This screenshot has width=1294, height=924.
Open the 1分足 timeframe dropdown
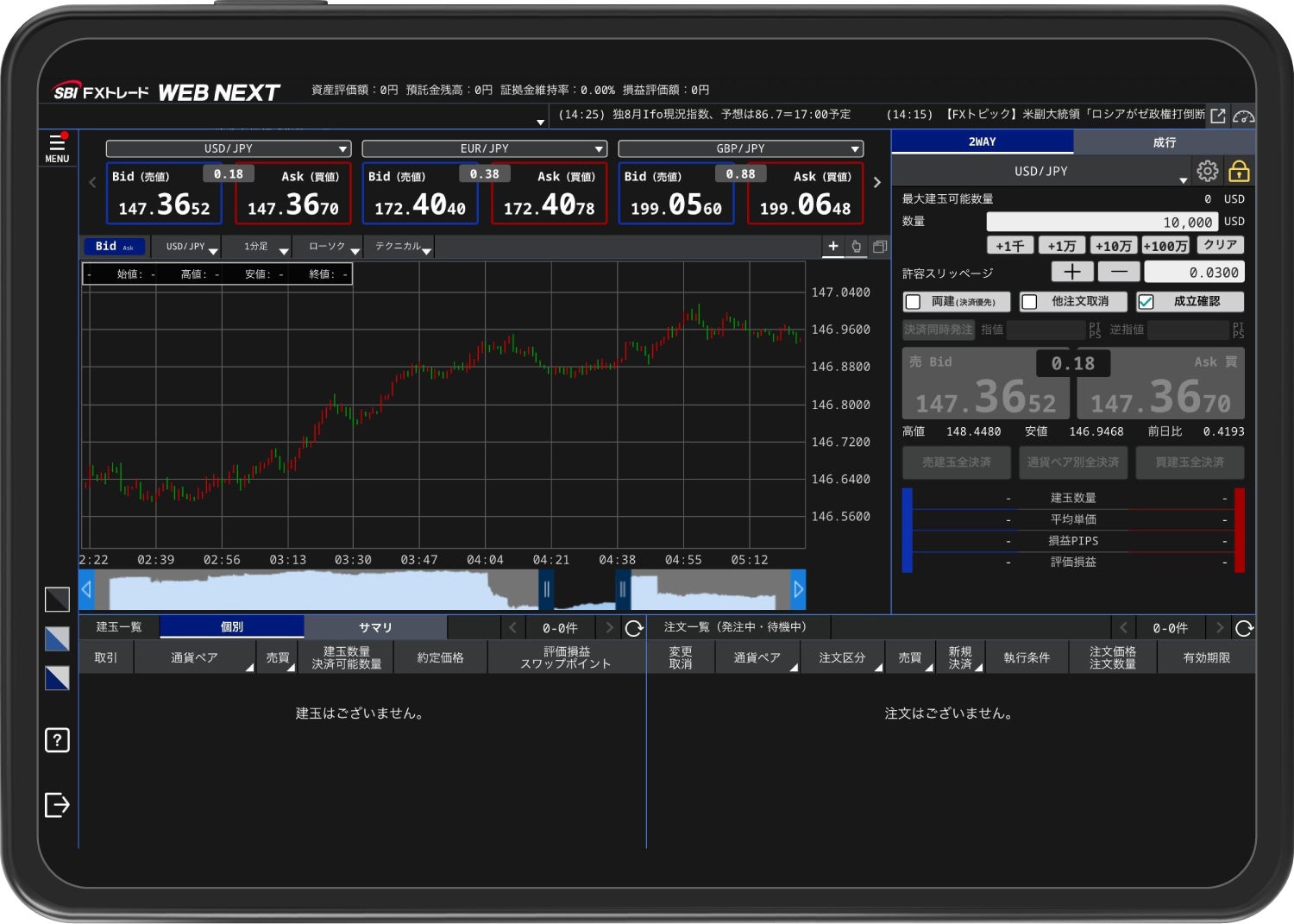pos(256,247)
